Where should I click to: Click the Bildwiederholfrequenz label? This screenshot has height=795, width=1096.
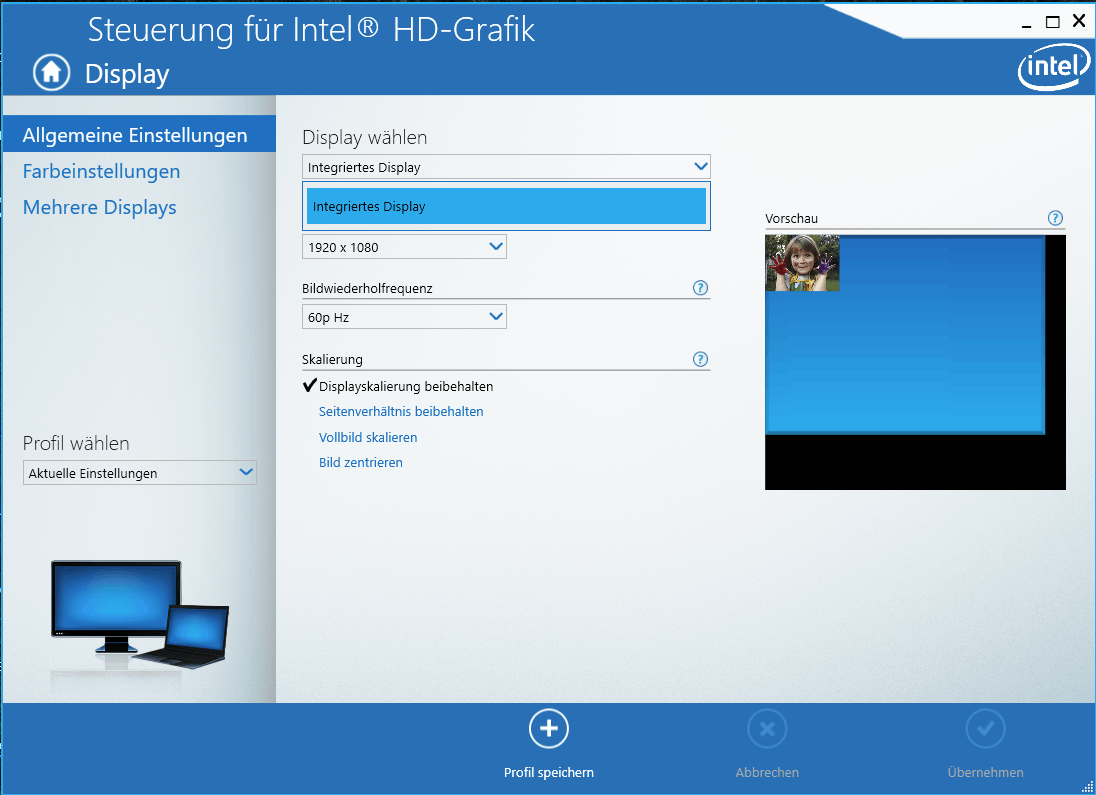click(x=367, y=288)
